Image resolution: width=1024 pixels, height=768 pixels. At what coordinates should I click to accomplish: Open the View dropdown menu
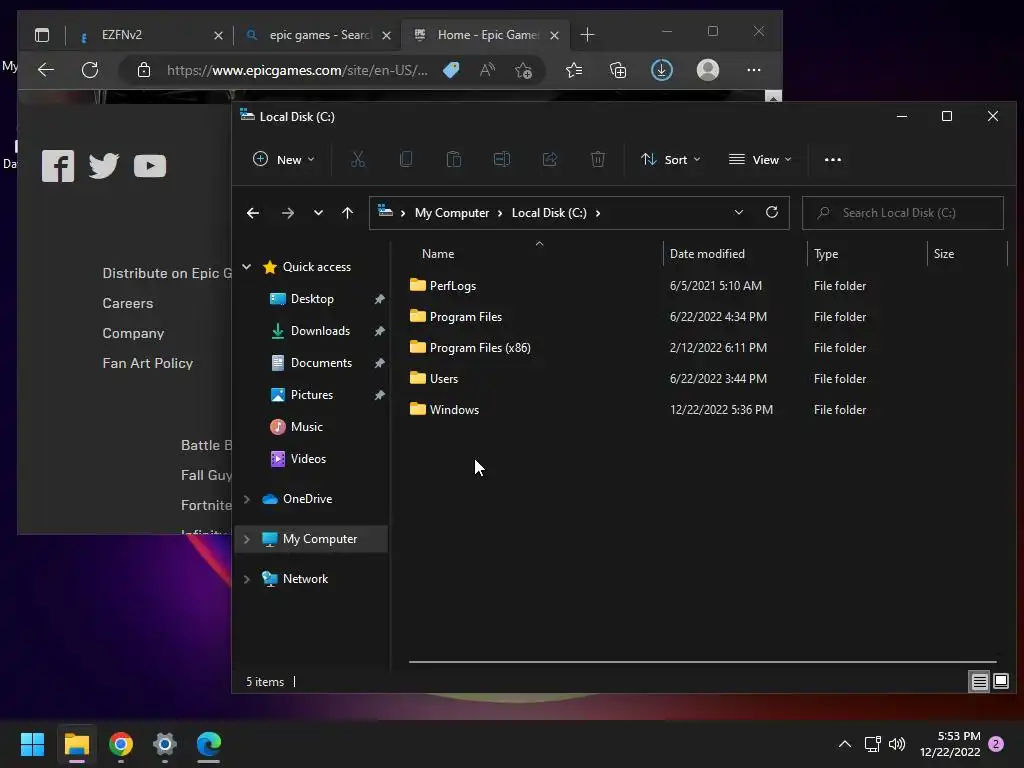click(760, 159)
